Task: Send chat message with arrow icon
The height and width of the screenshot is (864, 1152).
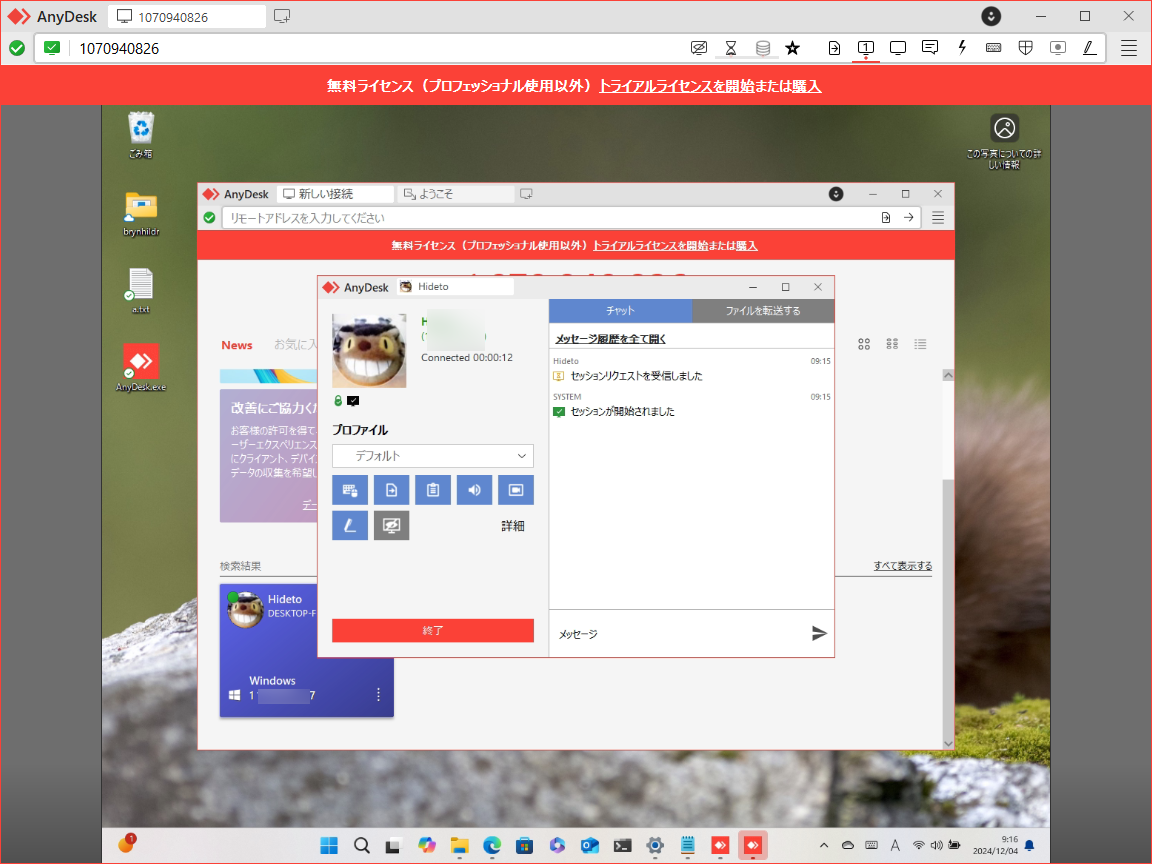Action: pos(819,633)
